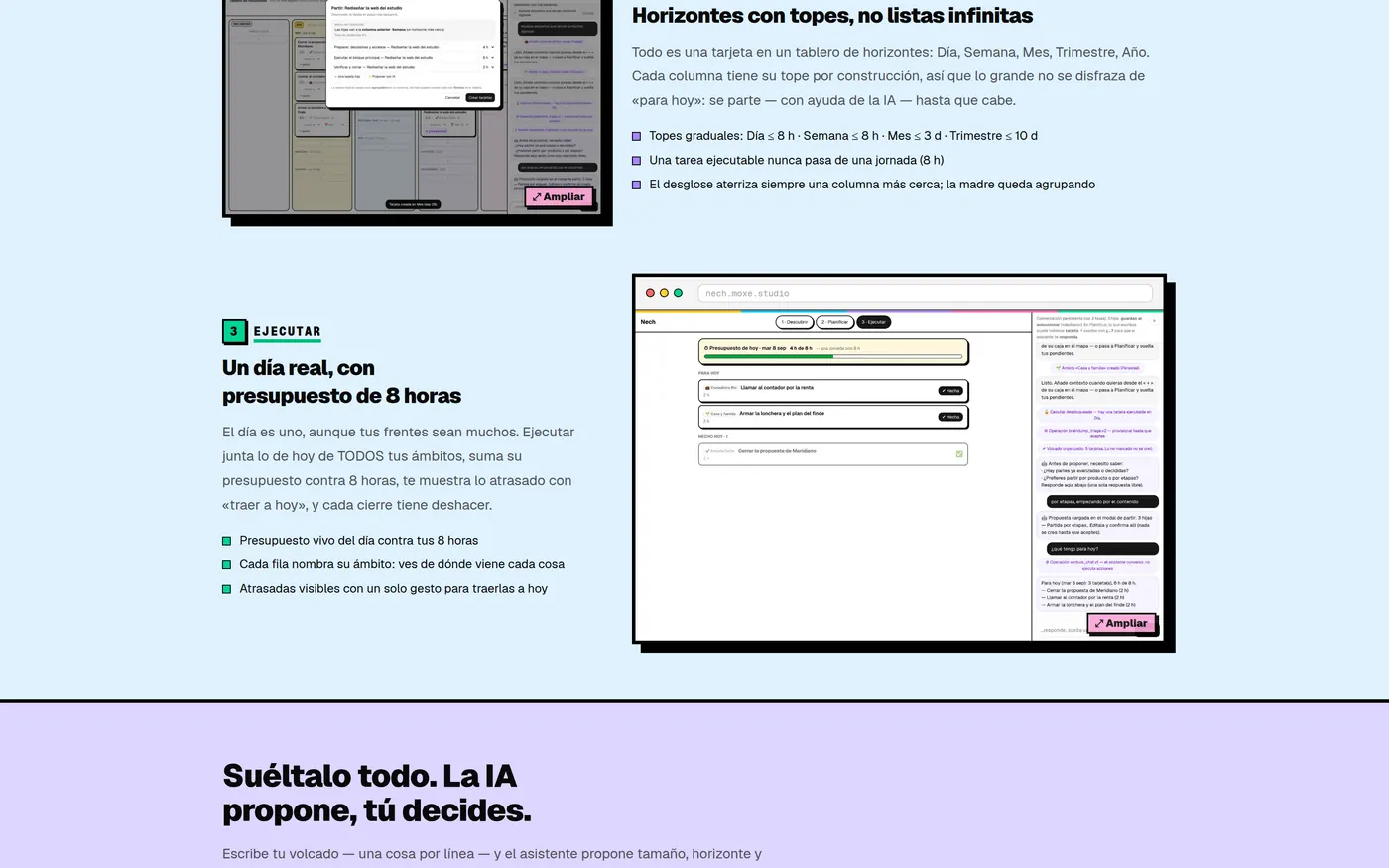Click the 'por etapas, empezando por el contenido' chat bubble

pyautogui.click(x=1102, y=502)
